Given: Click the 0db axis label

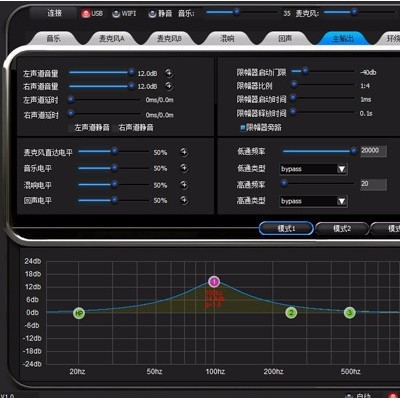Looking at the screenshot, I should pyautogui.click(x=32, y=313).
